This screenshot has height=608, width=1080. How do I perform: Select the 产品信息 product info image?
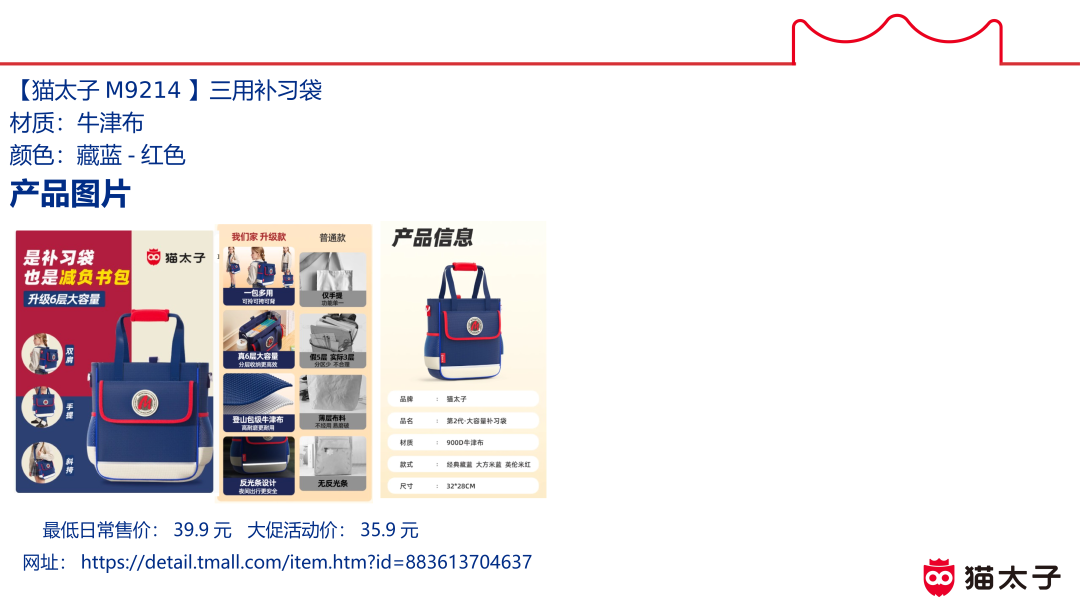464,360
